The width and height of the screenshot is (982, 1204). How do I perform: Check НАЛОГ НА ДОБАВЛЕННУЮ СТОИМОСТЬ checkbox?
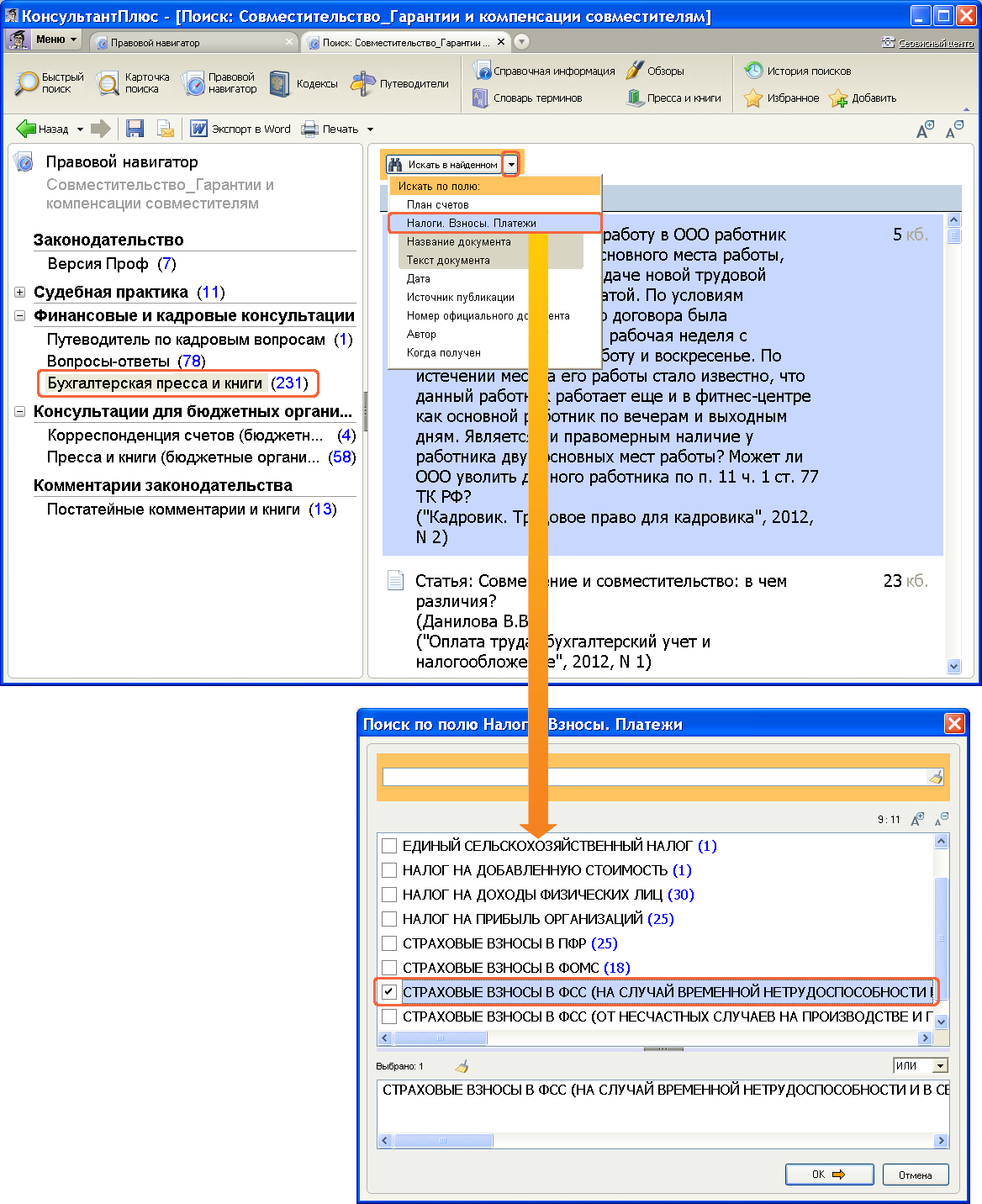pos(389,870)
